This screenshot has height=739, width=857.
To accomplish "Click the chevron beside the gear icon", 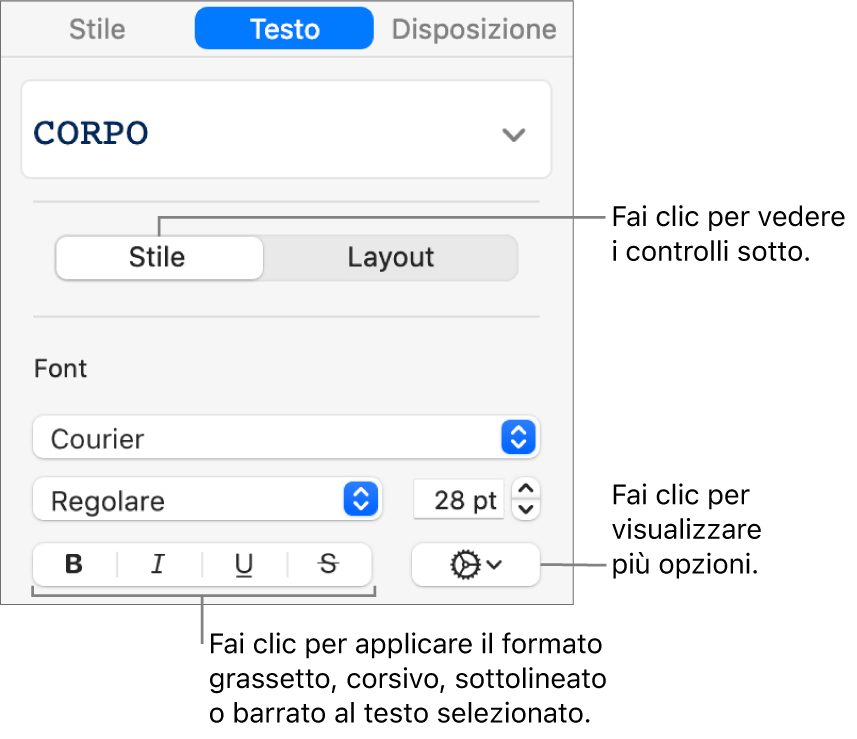I will pyautogui.click(x=495, y=565).
